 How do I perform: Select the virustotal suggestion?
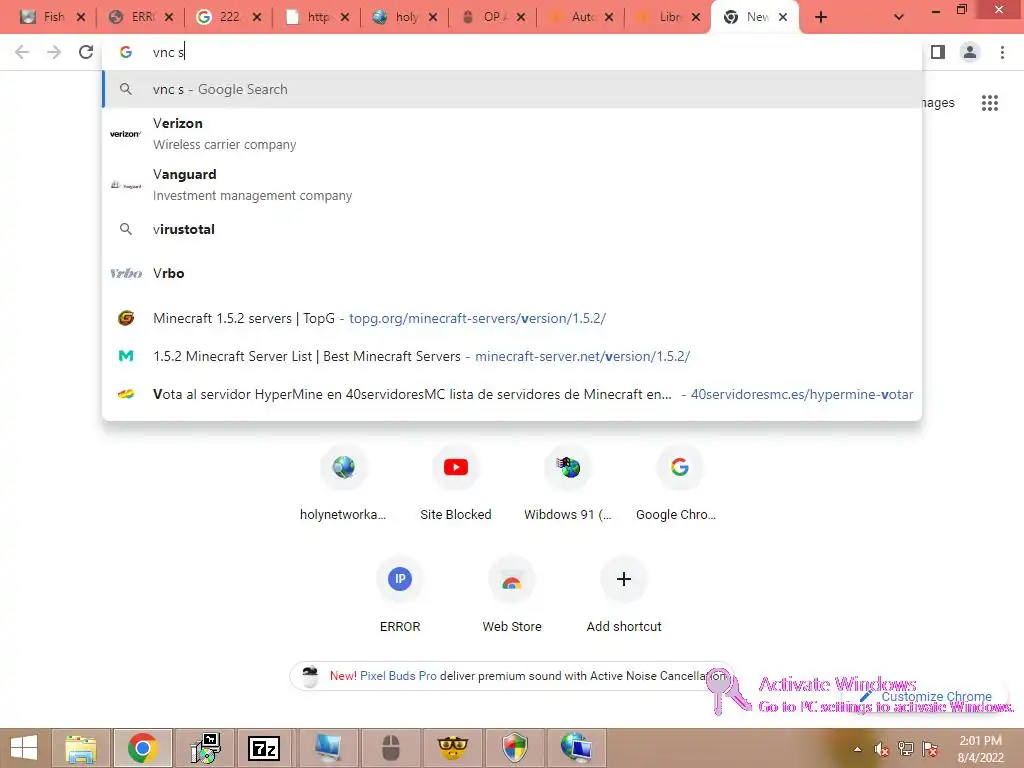(512, 229)
